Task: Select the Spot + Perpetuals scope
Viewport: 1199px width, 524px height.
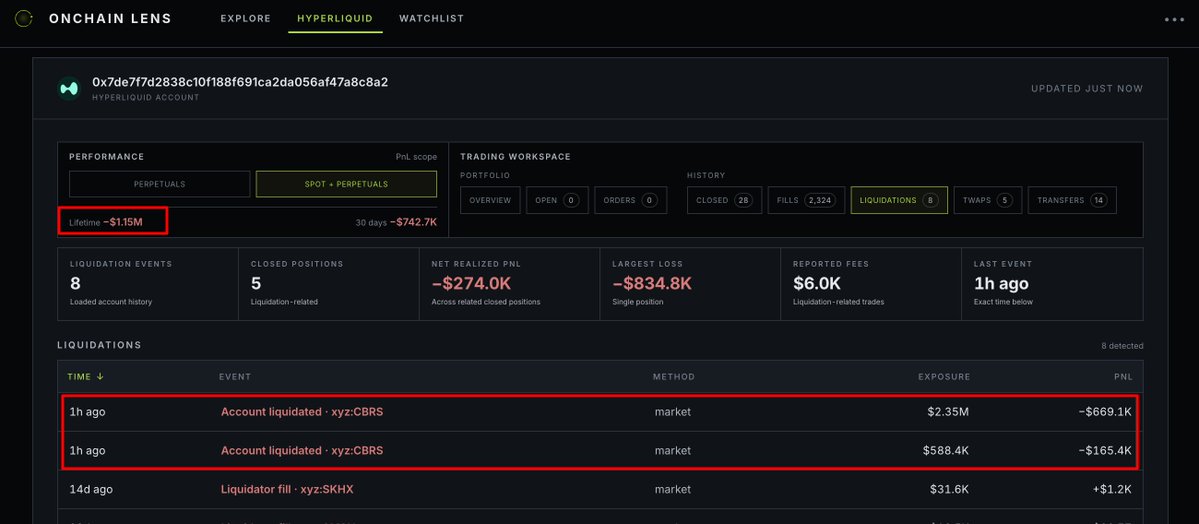Action: [346, 184]
